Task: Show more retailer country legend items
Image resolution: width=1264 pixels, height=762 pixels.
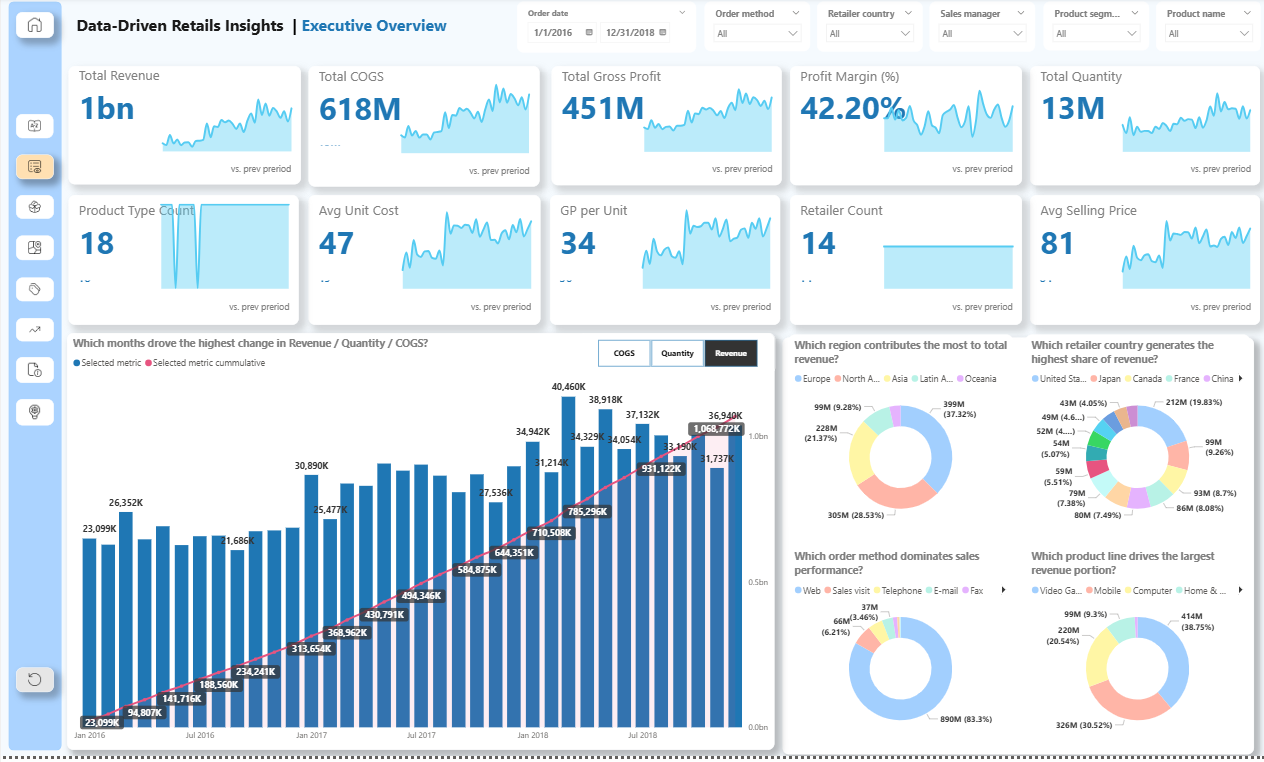Action: [x=1242, y=379]
